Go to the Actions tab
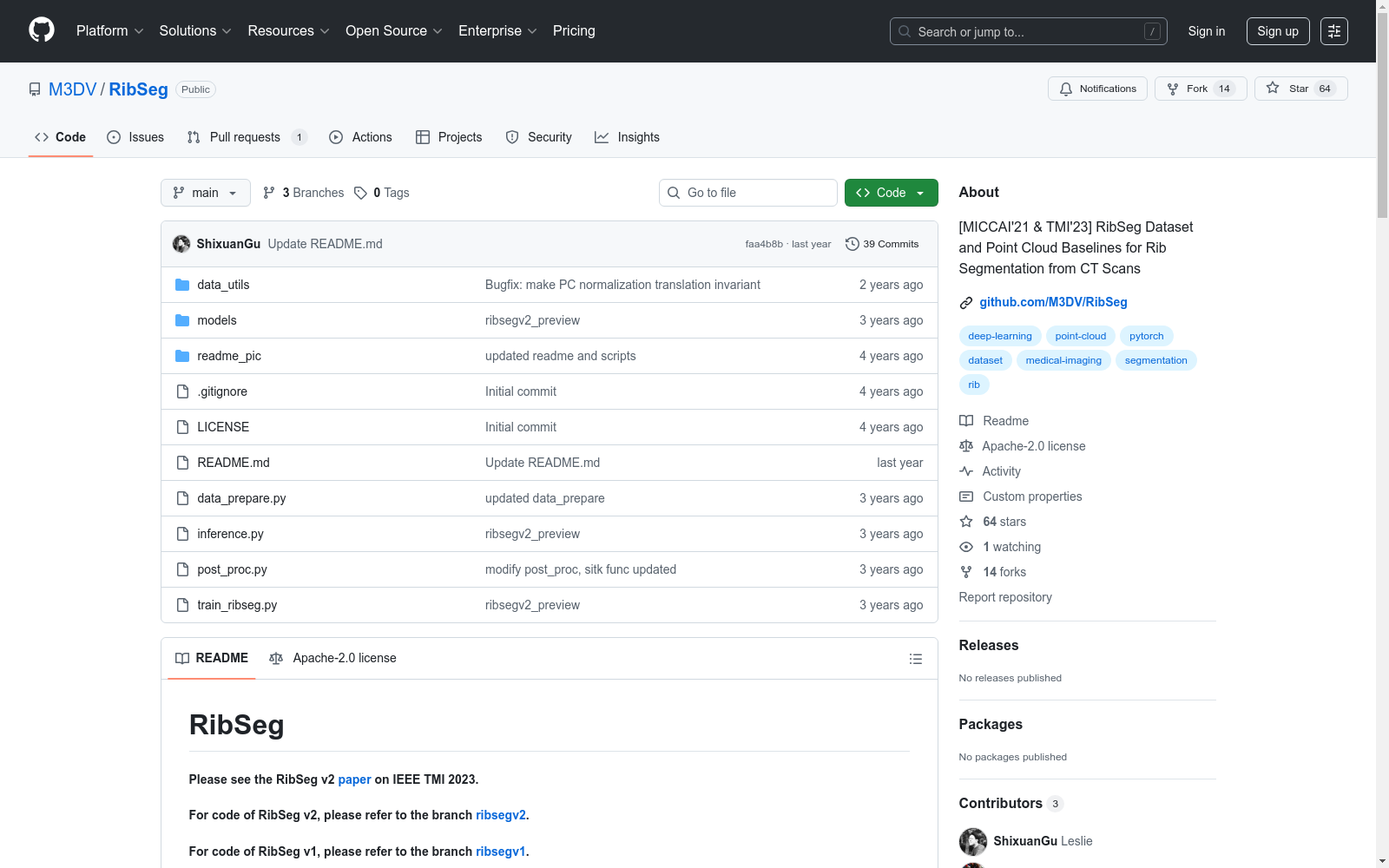This screenshot has width=1389, height=868. (361, 137)
